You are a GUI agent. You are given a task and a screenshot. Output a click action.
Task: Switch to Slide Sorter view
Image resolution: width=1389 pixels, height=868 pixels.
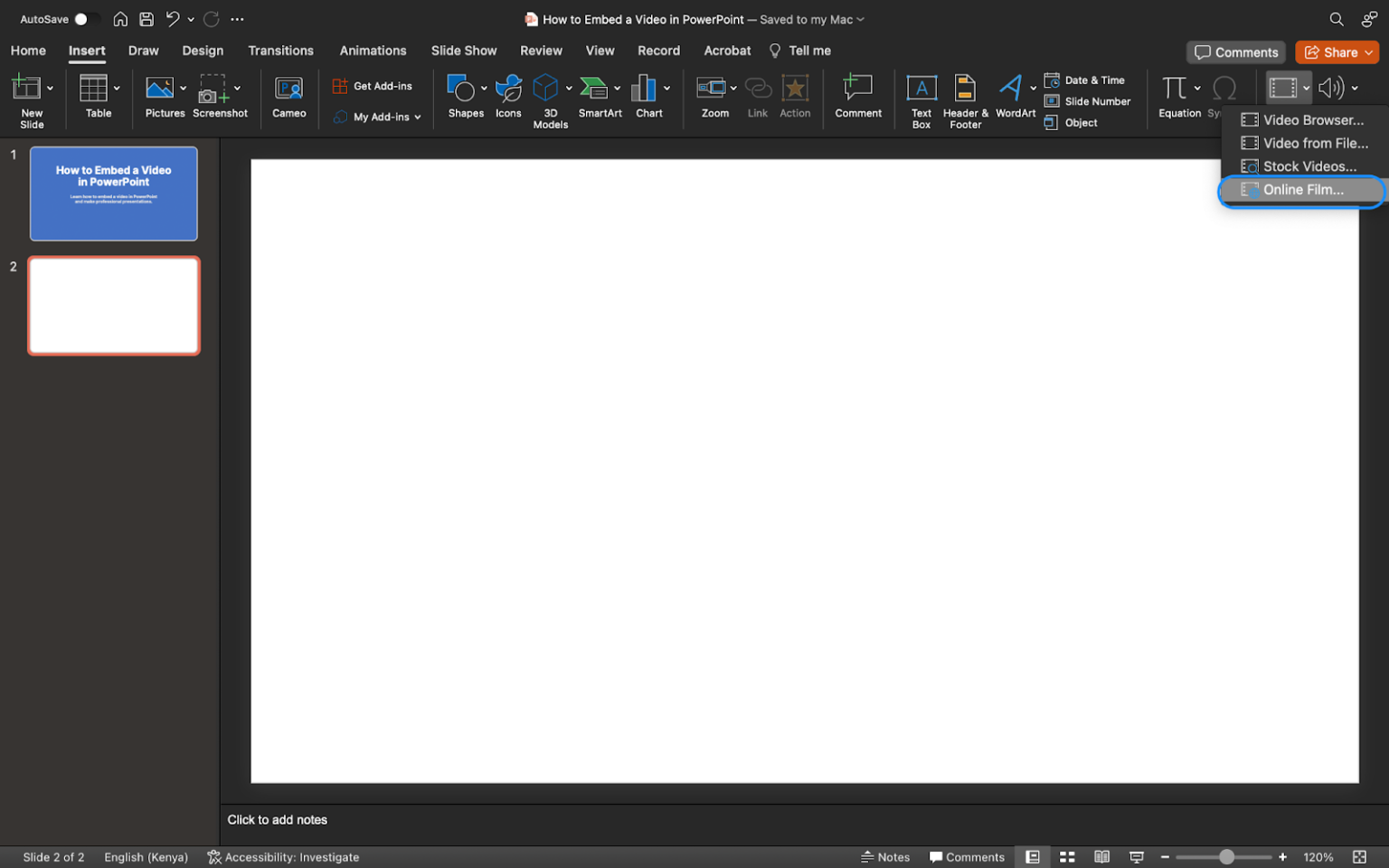point(1067,856)
